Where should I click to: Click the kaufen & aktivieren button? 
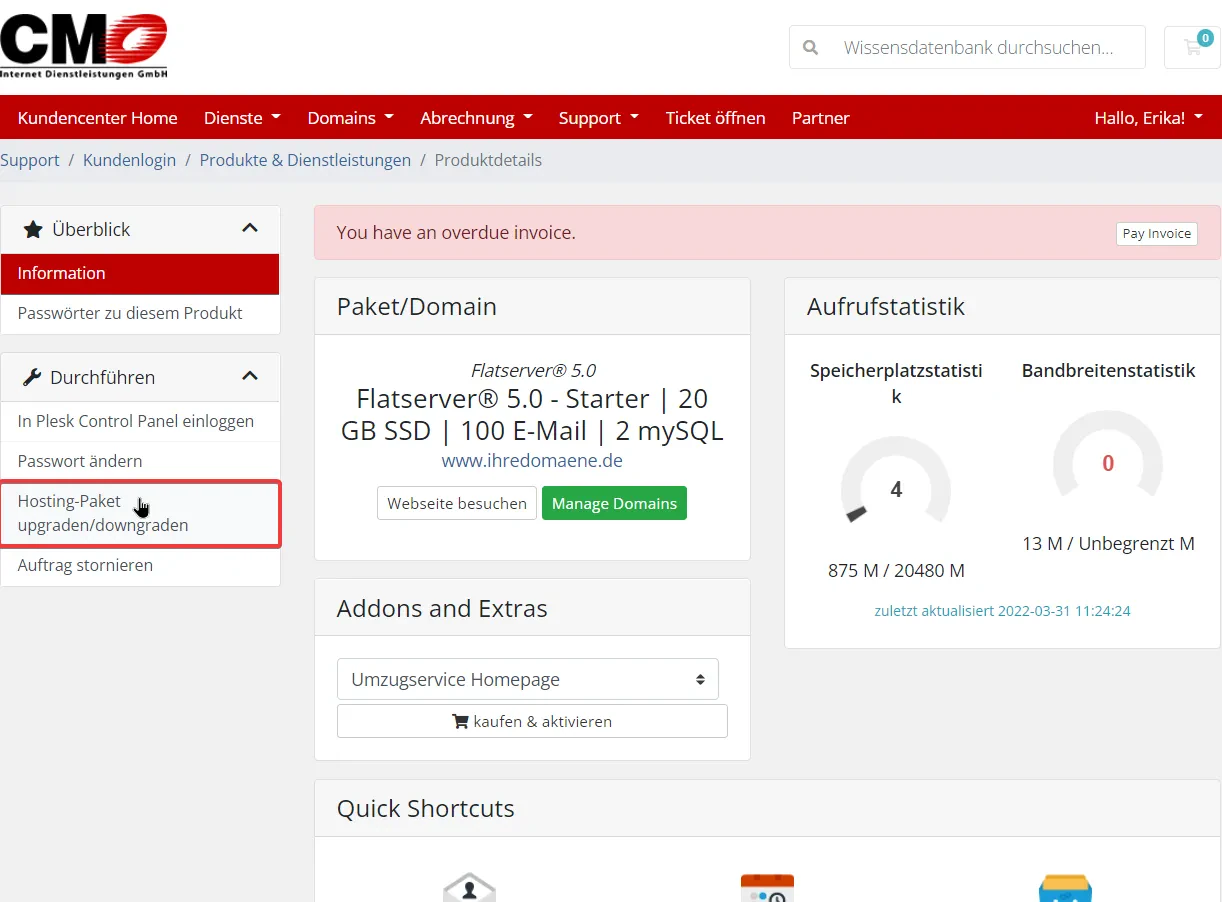[x=532, y=721]
